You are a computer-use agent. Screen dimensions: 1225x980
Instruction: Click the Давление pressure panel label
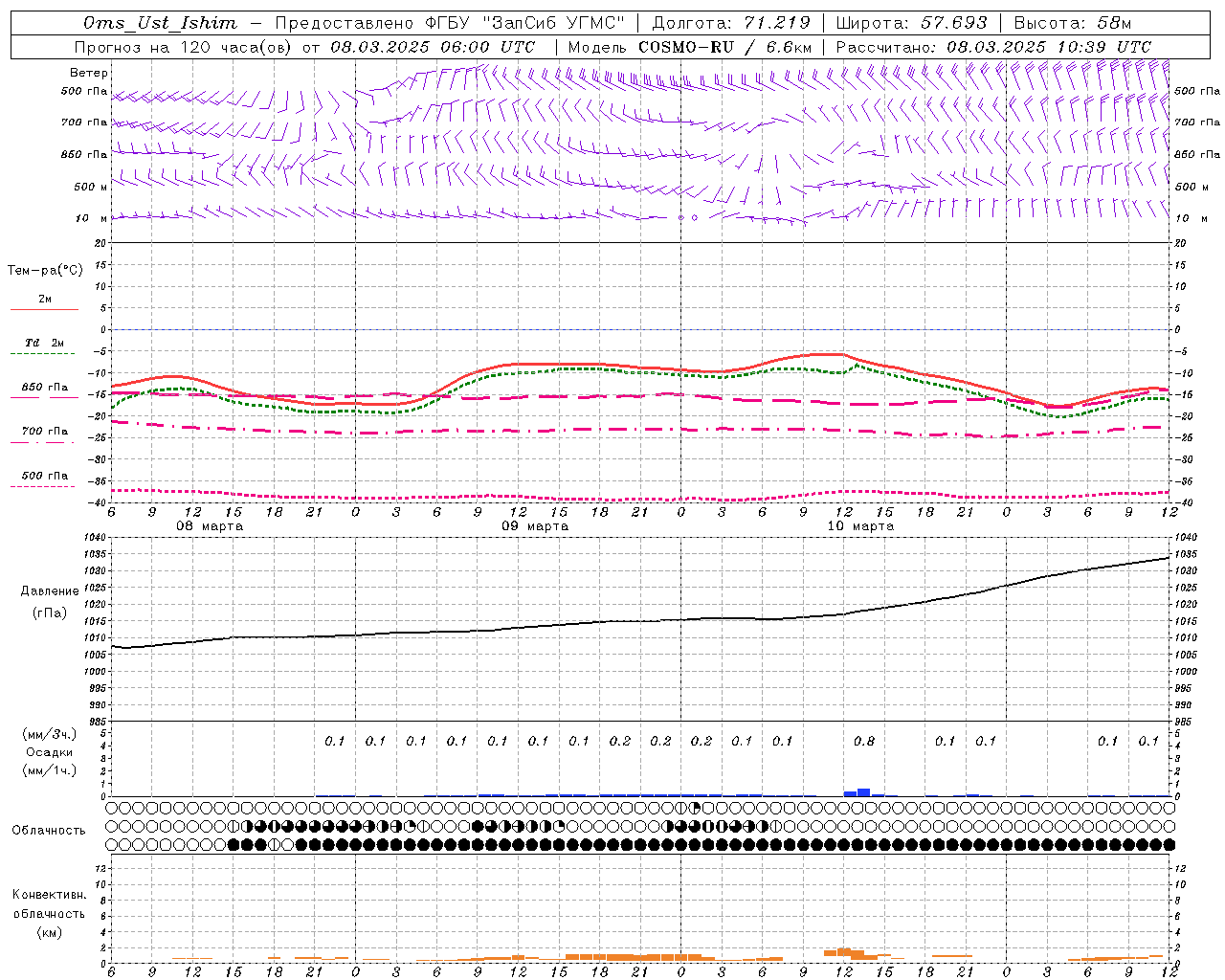[50, 591]
